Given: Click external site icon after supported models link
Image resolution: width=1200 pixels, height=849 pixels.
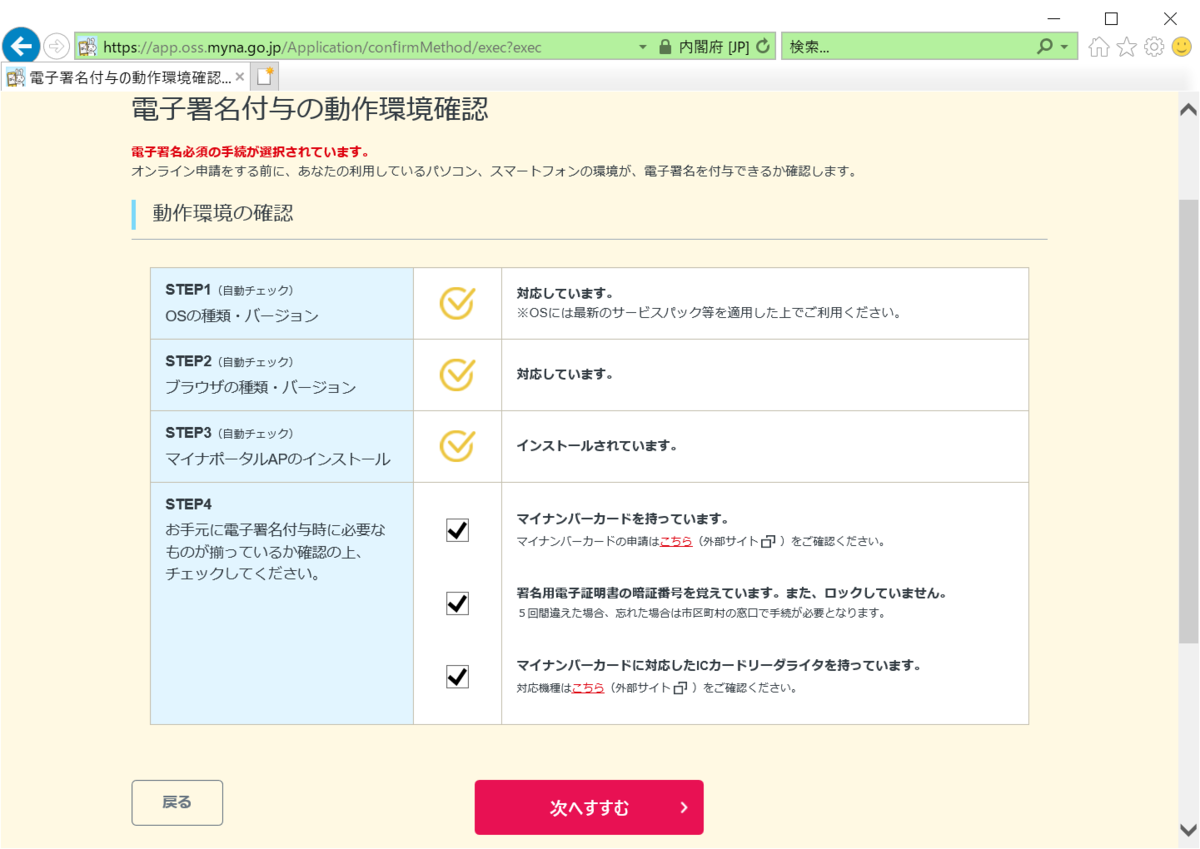Looking at the screenshot, I should (x=680, y=688).
